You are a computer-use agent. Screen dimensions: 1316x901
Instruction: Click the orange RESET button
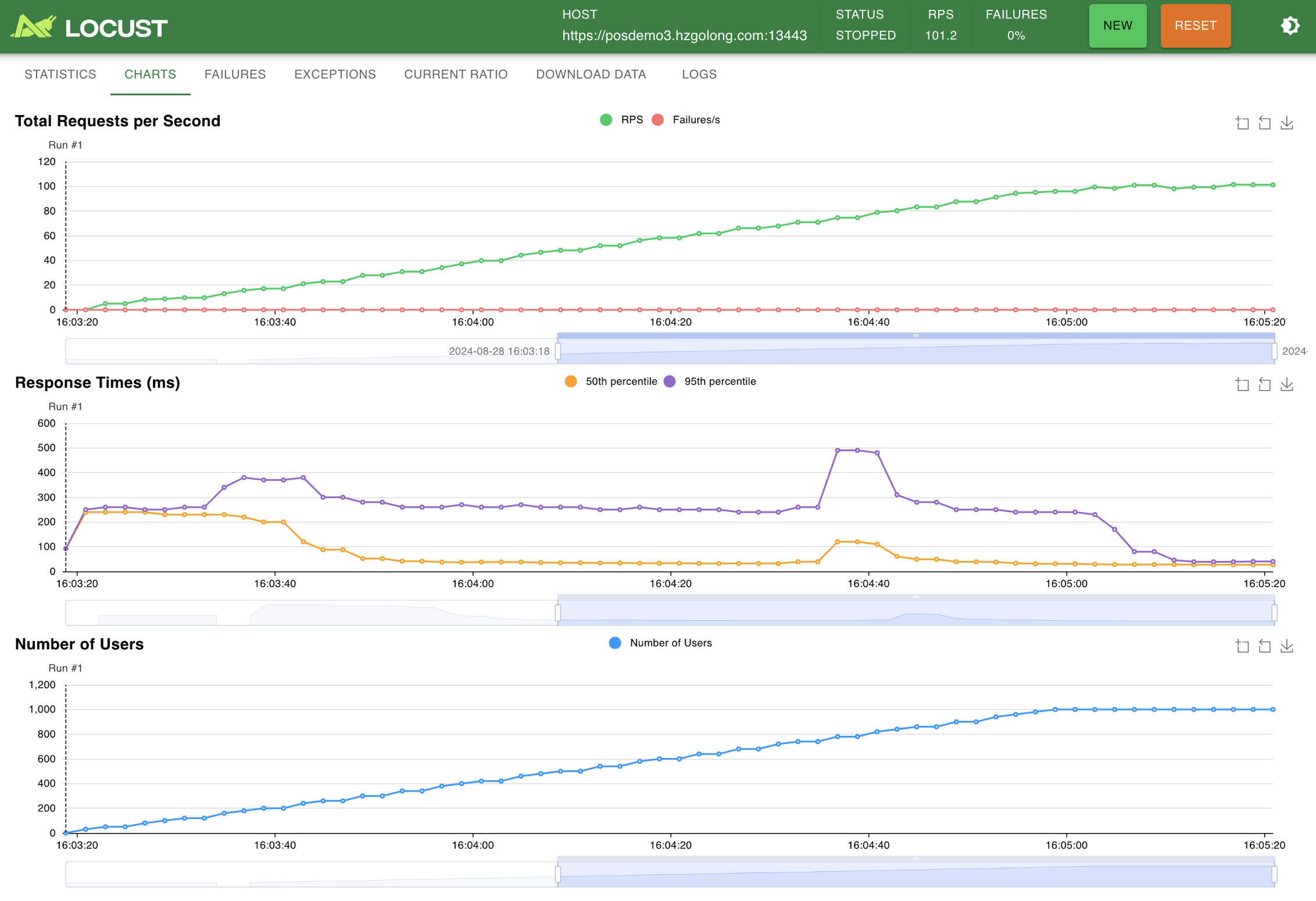coord(1196,26)
